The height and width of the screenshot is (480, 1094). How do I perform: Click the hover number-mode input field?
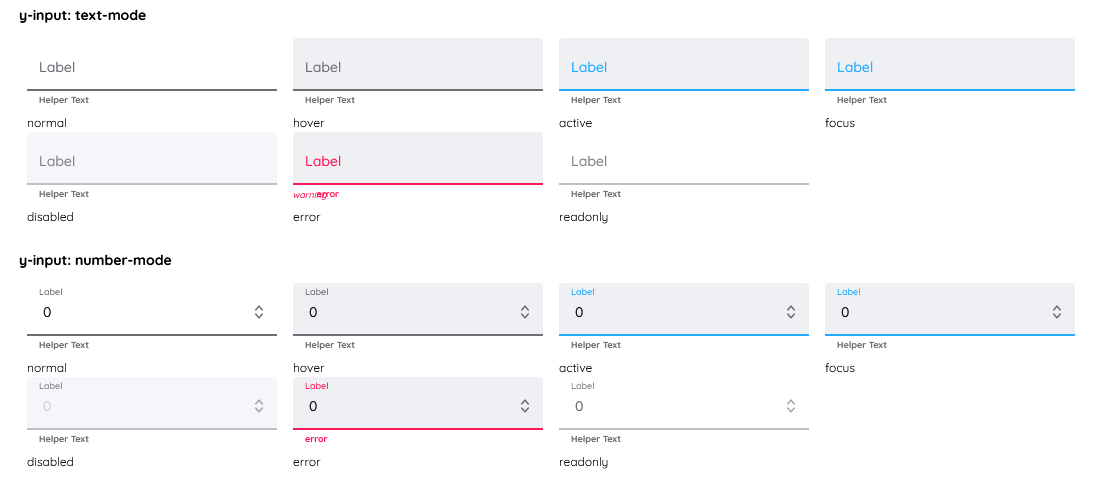pyautogui.click(x=406, y=312)
